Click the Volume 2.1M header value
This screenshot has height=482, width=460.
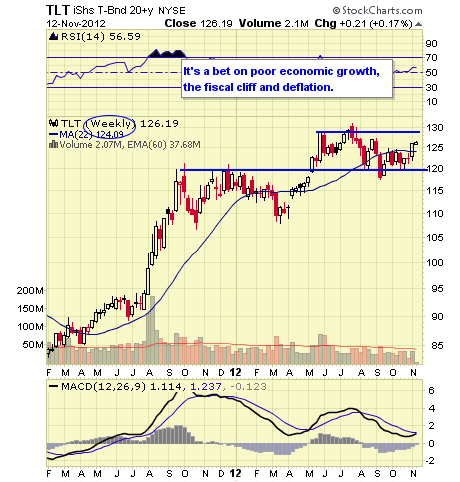click(x=273, y=23)
